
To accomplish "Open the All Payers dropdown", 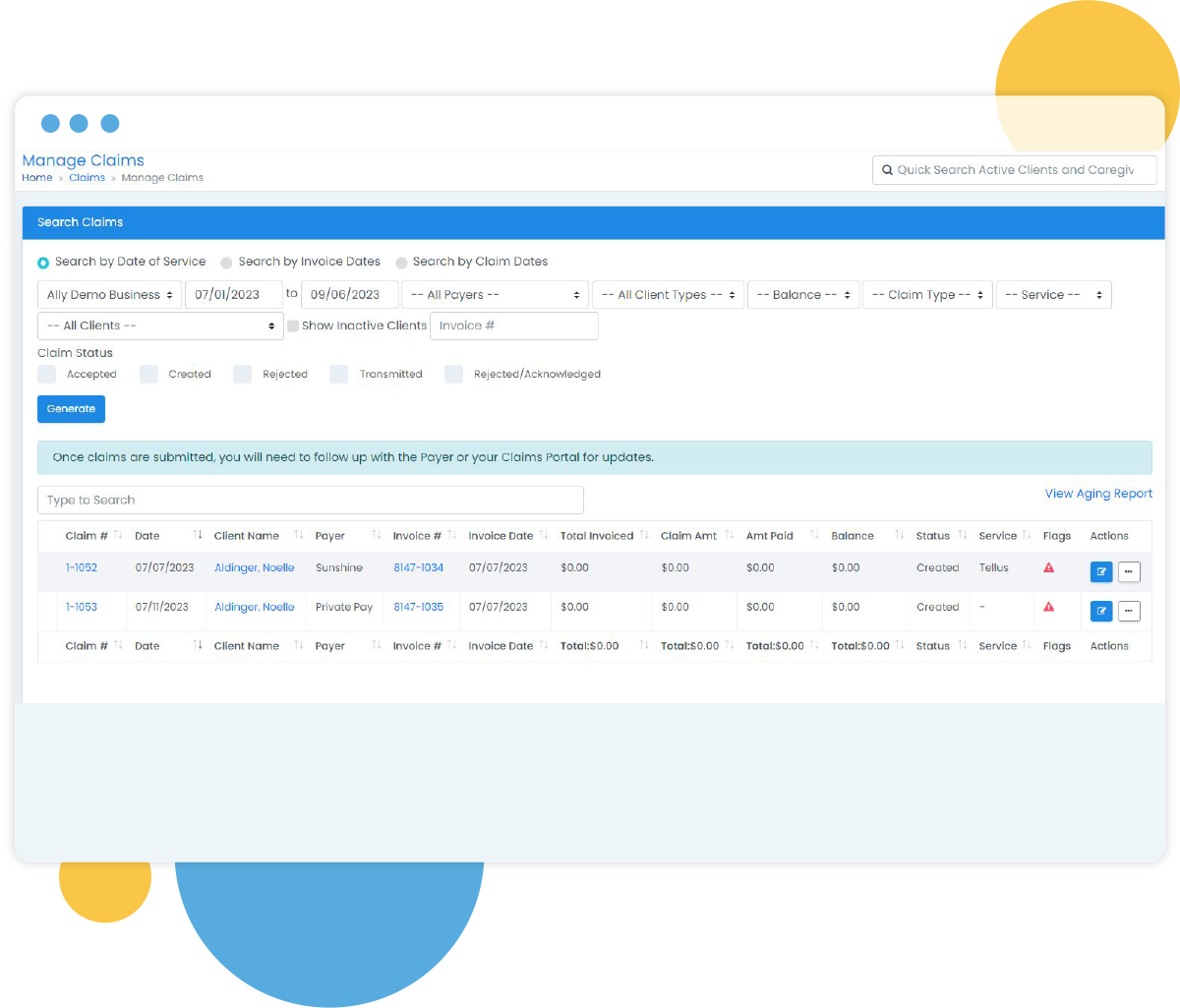I will pyautogui.click(x=495, y=295).
